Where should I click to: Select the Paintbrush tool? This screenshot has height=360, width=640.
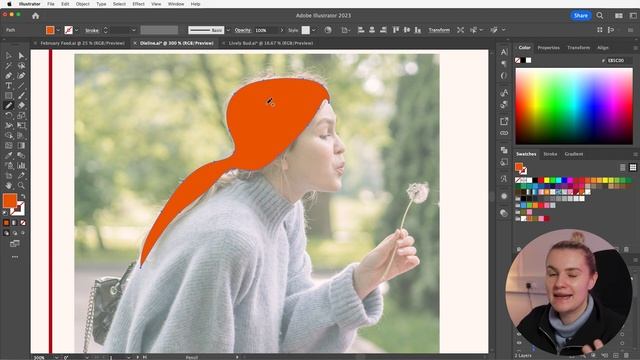point(21,96)
